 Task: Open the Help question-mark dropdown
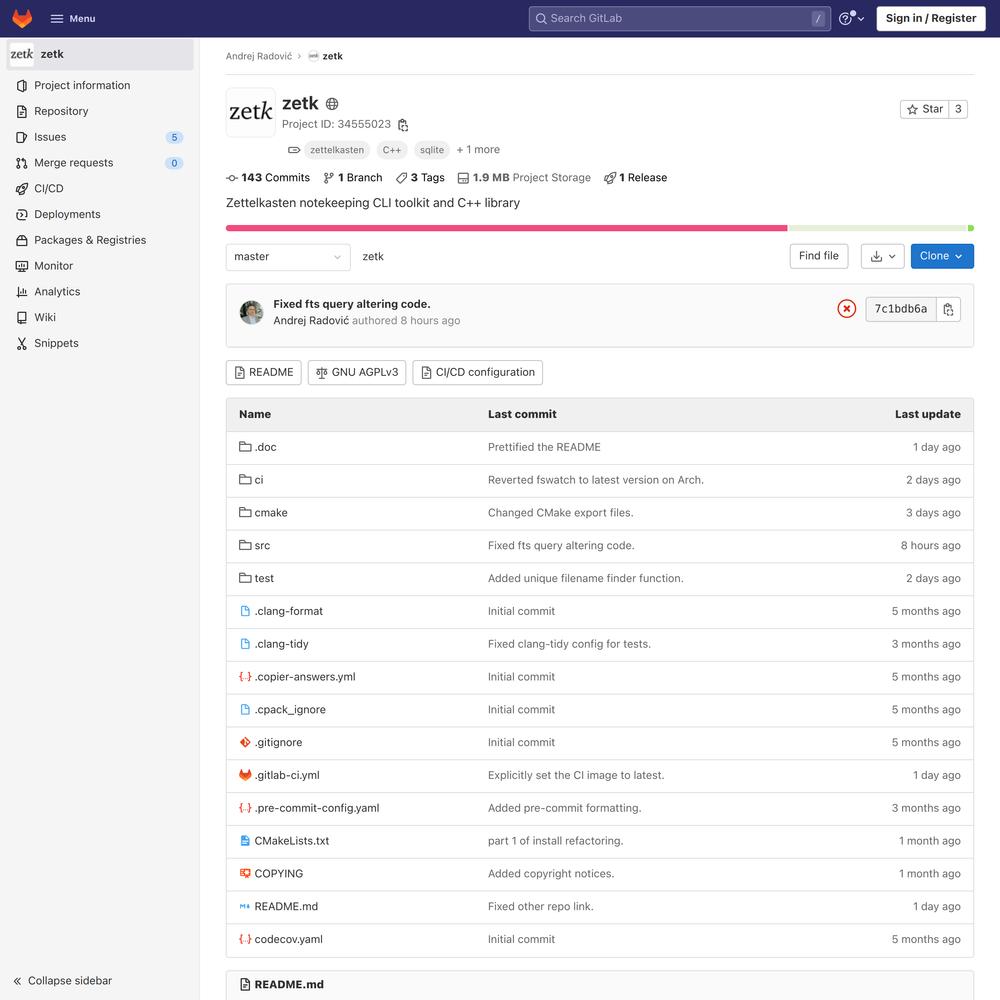[x=851, y=18]
